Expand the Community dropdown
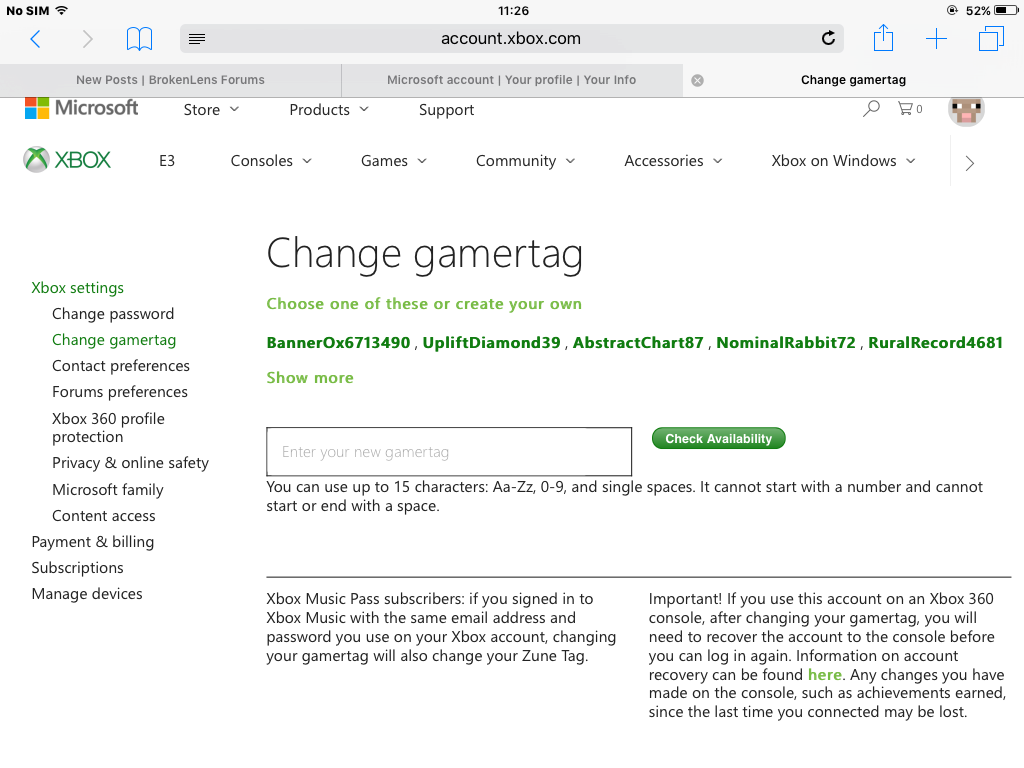Screen dimensions: 1024x768 tap(525, 161)
